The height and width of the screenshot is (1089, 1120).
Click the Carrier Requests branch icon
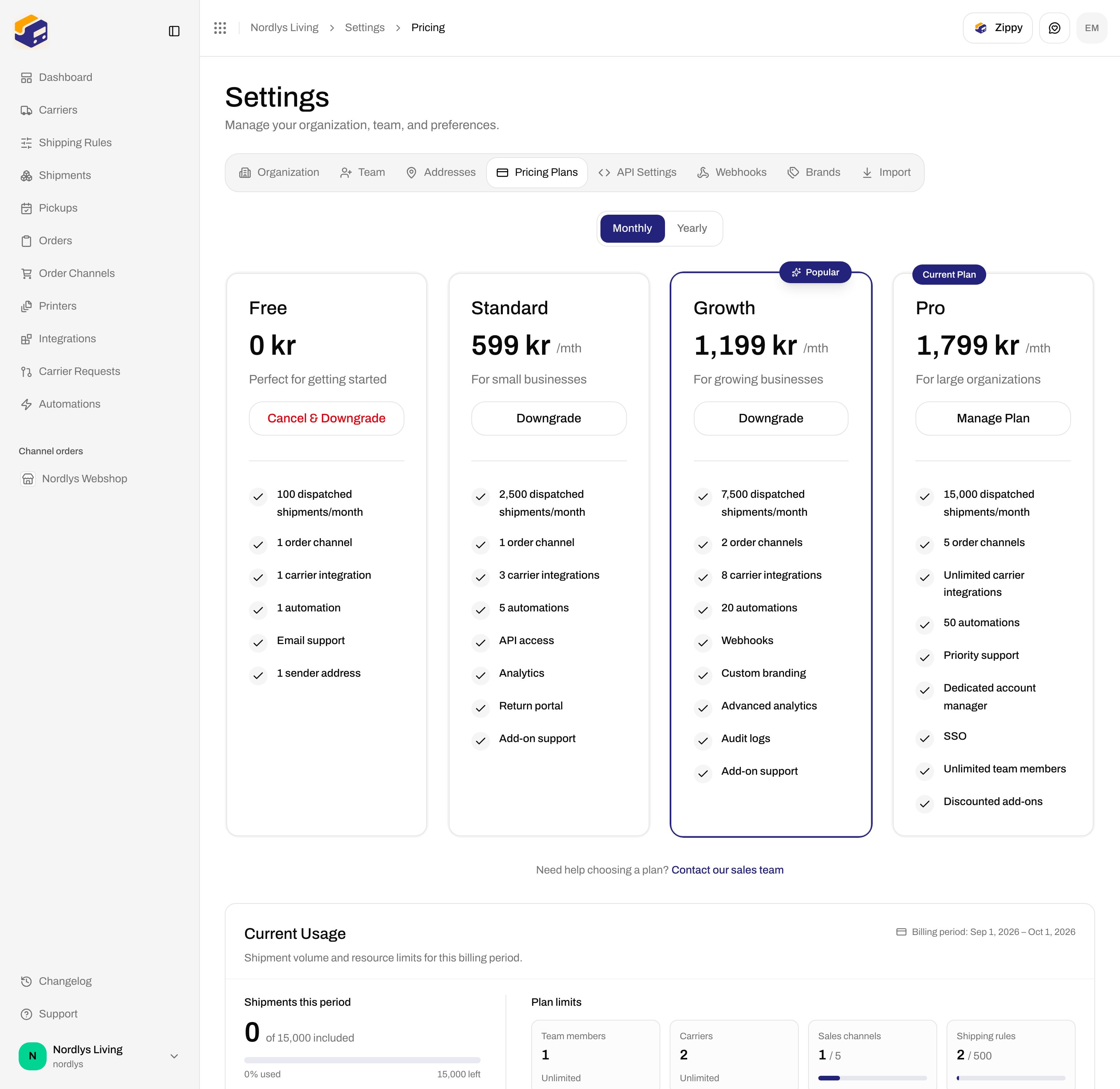coord(26,371)
